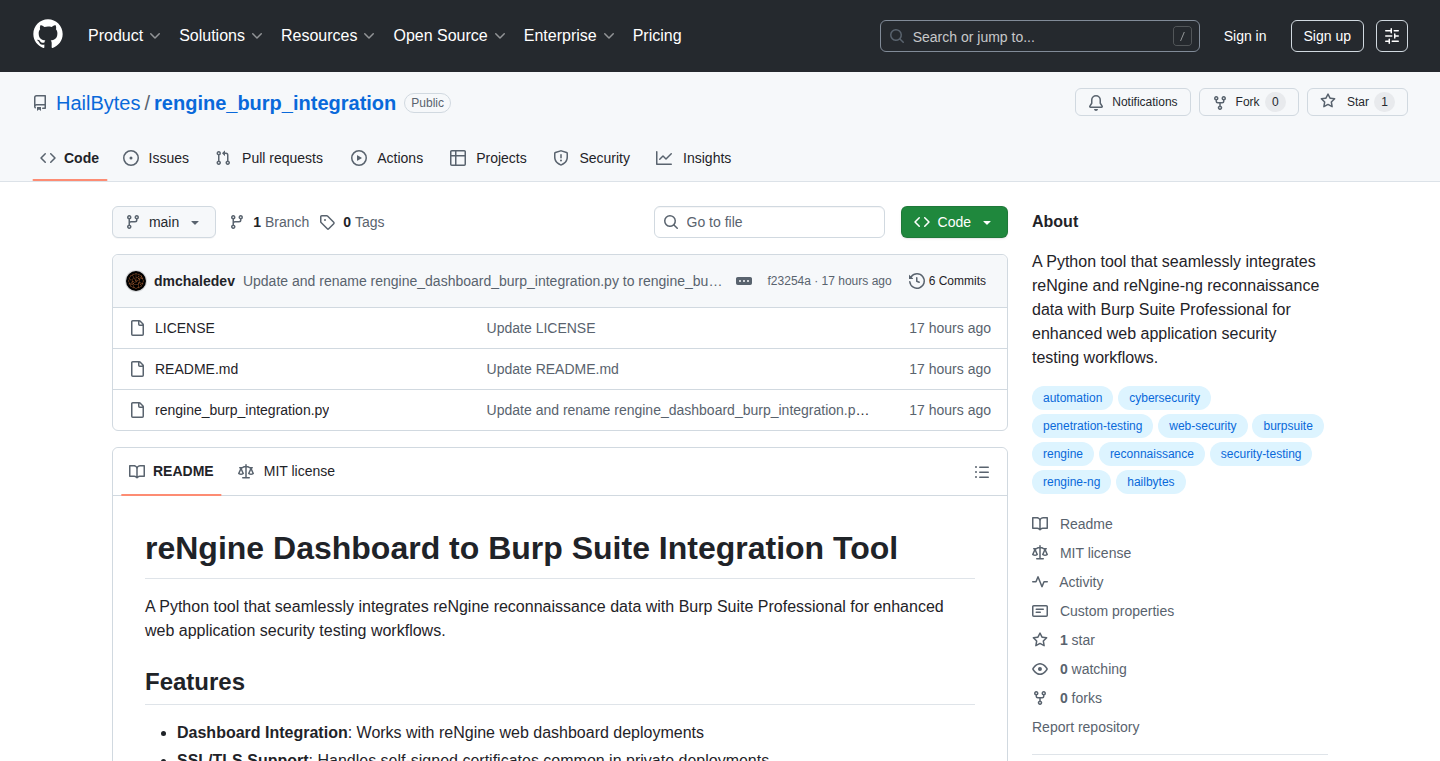Expand the Solutions menu
1440x761 pixels.
coord(221,35)
